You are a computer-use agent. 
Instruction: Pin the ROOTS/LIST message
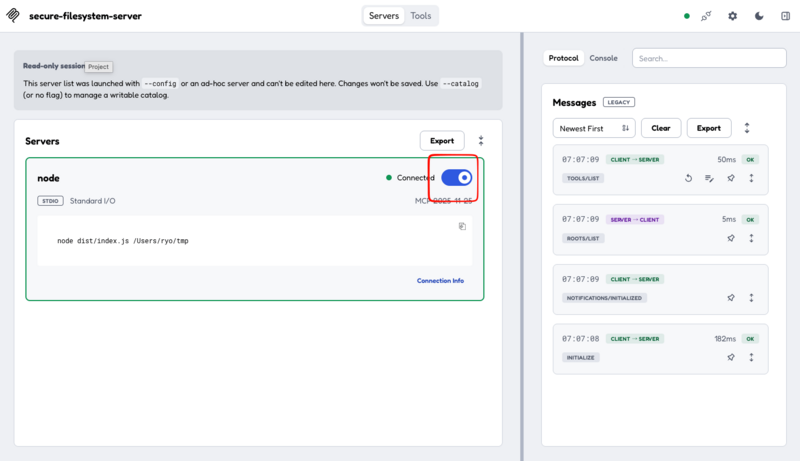731,238
